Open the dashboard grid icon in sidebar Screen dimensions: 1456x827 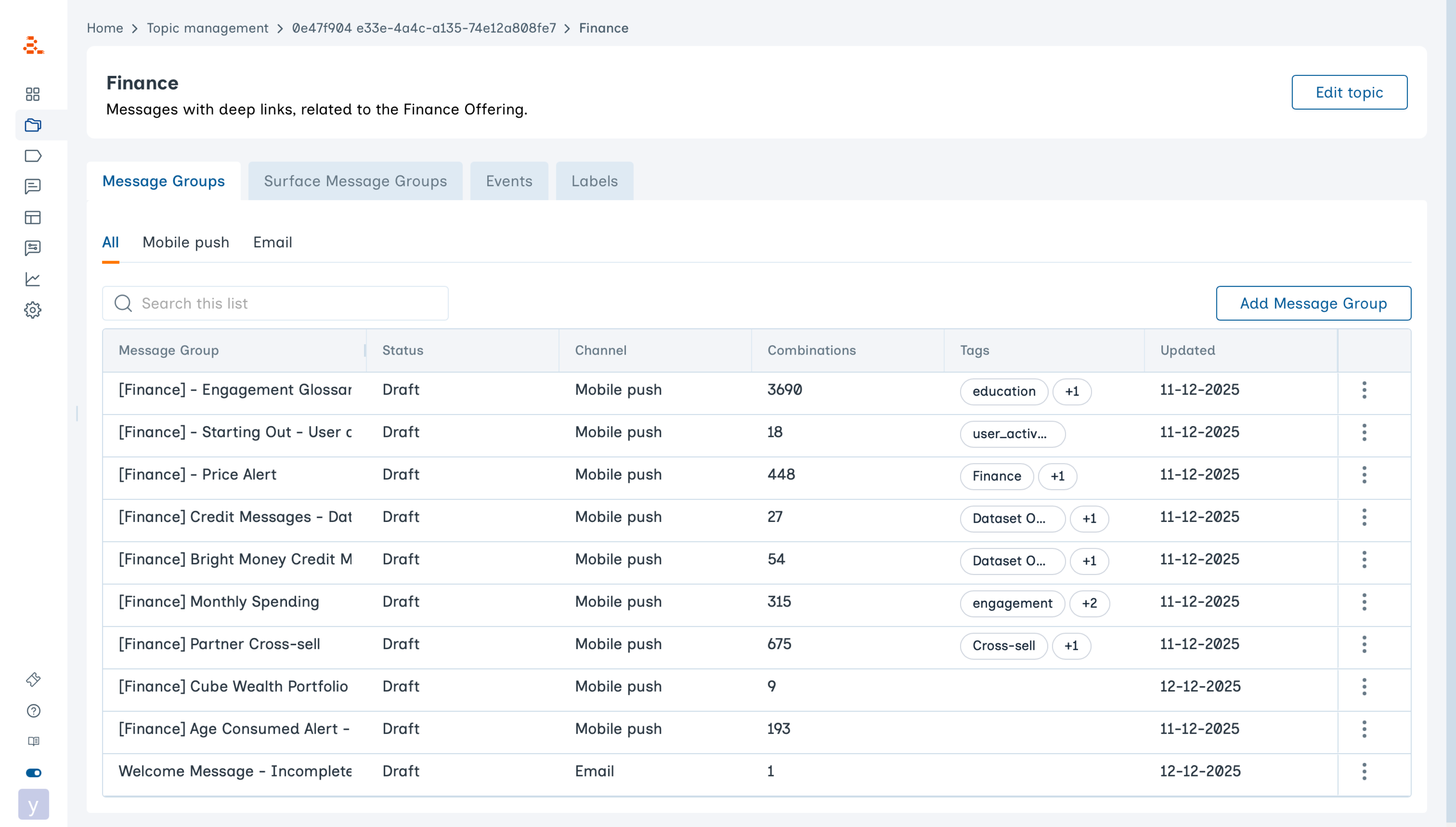[x=33, y=94]
